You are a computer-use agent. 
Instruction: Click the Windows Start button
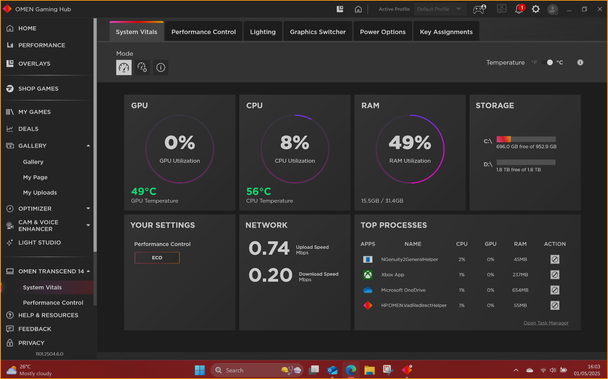click(x=200, y=370)
